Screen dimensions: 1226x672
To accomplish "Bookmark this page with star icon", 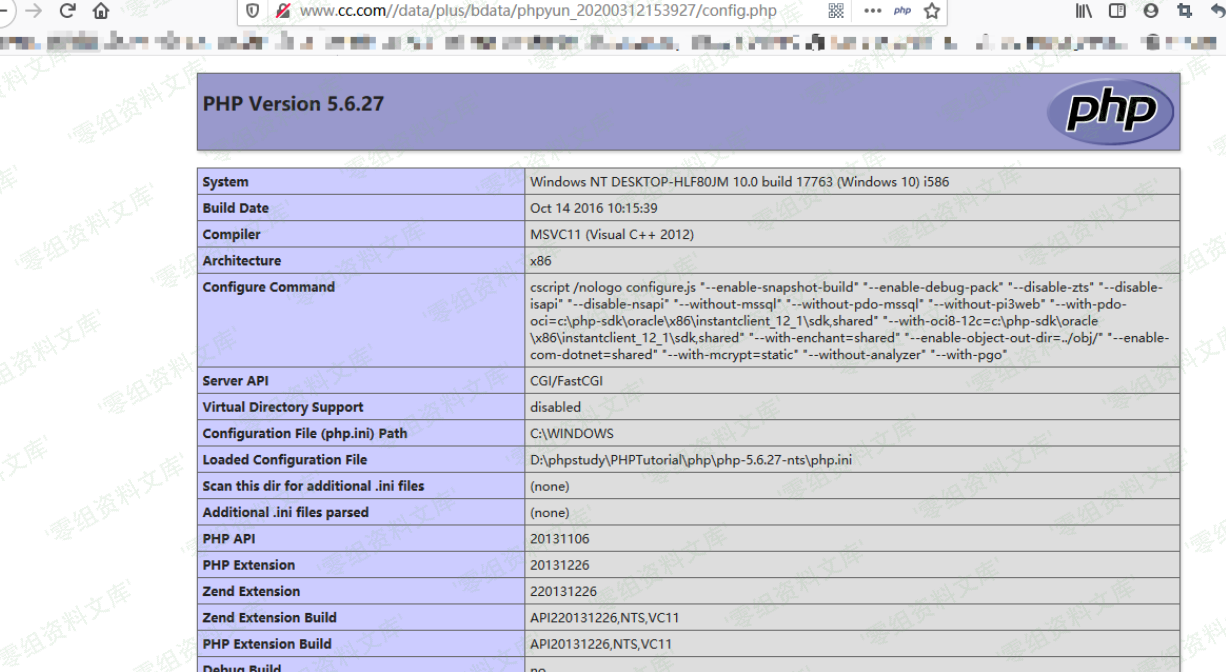I will coord(932,11).
